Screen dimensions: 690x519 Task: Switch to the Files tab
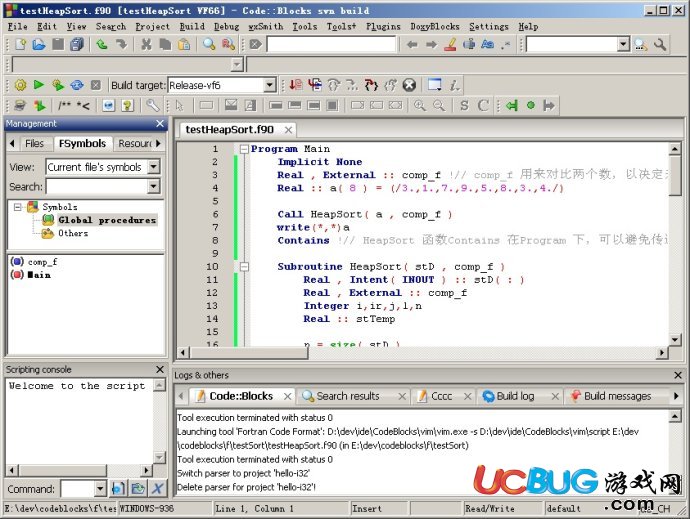click(x=34, y=144)
